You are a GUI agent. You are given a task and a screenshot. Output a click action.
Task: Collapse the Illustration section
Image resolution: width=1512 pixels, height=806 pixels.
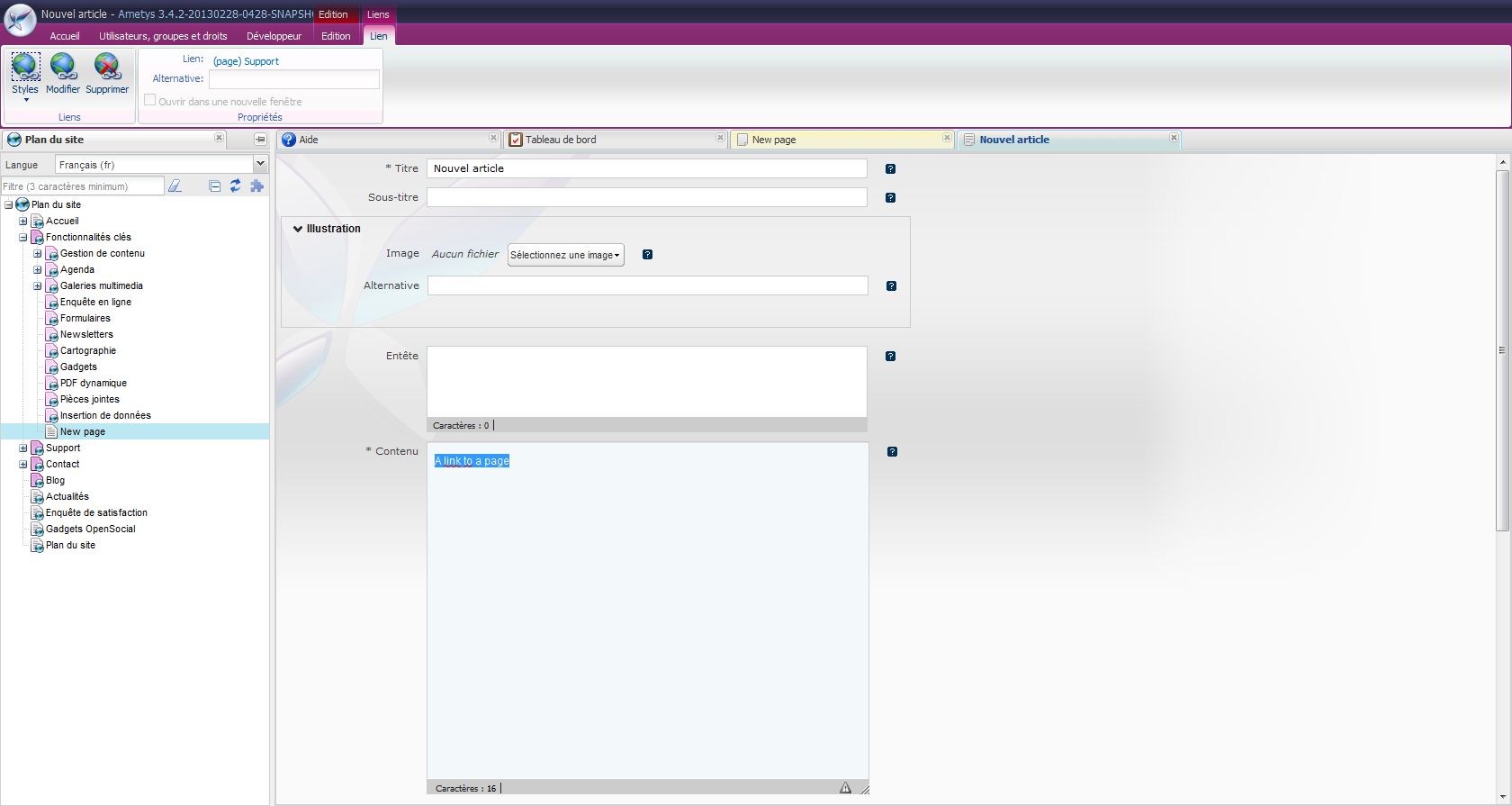click(x=298, y=229)
